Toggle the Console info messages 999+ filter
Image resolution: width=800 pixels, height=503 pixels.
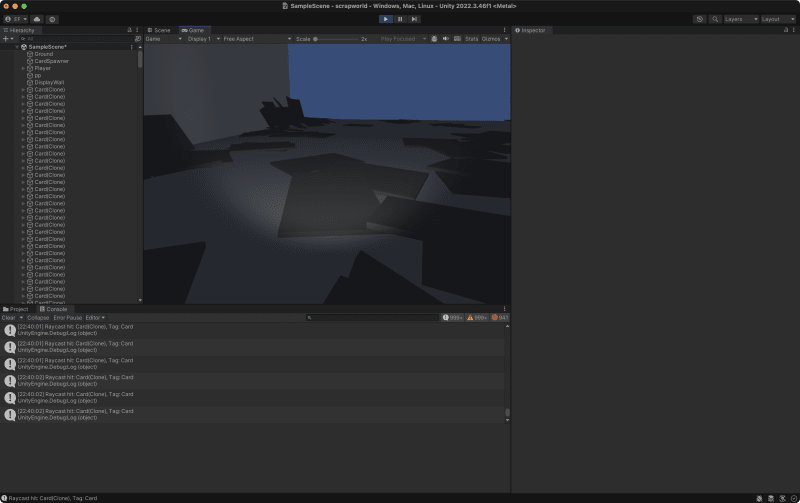452,318
